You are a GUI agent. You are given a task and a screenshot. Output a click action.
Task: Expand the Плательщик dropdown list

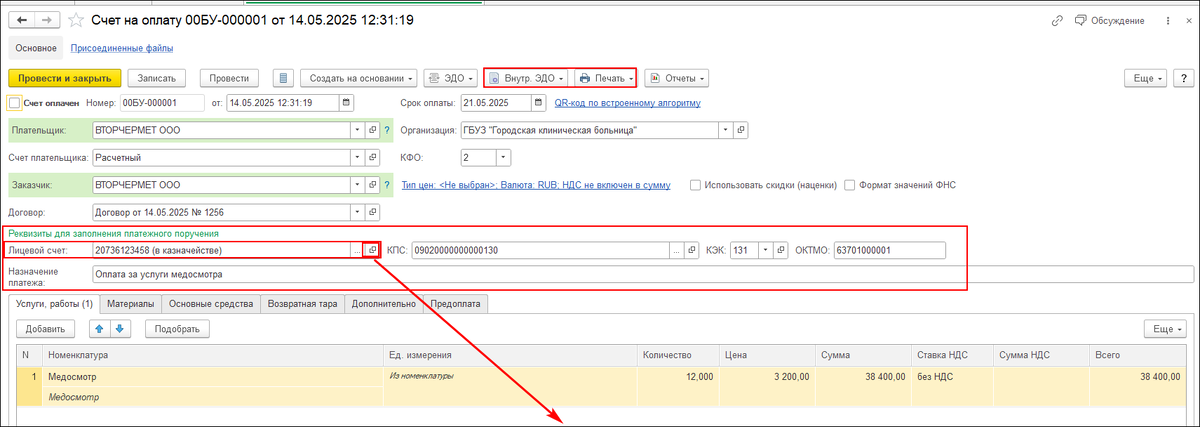[x=358, y=130]
